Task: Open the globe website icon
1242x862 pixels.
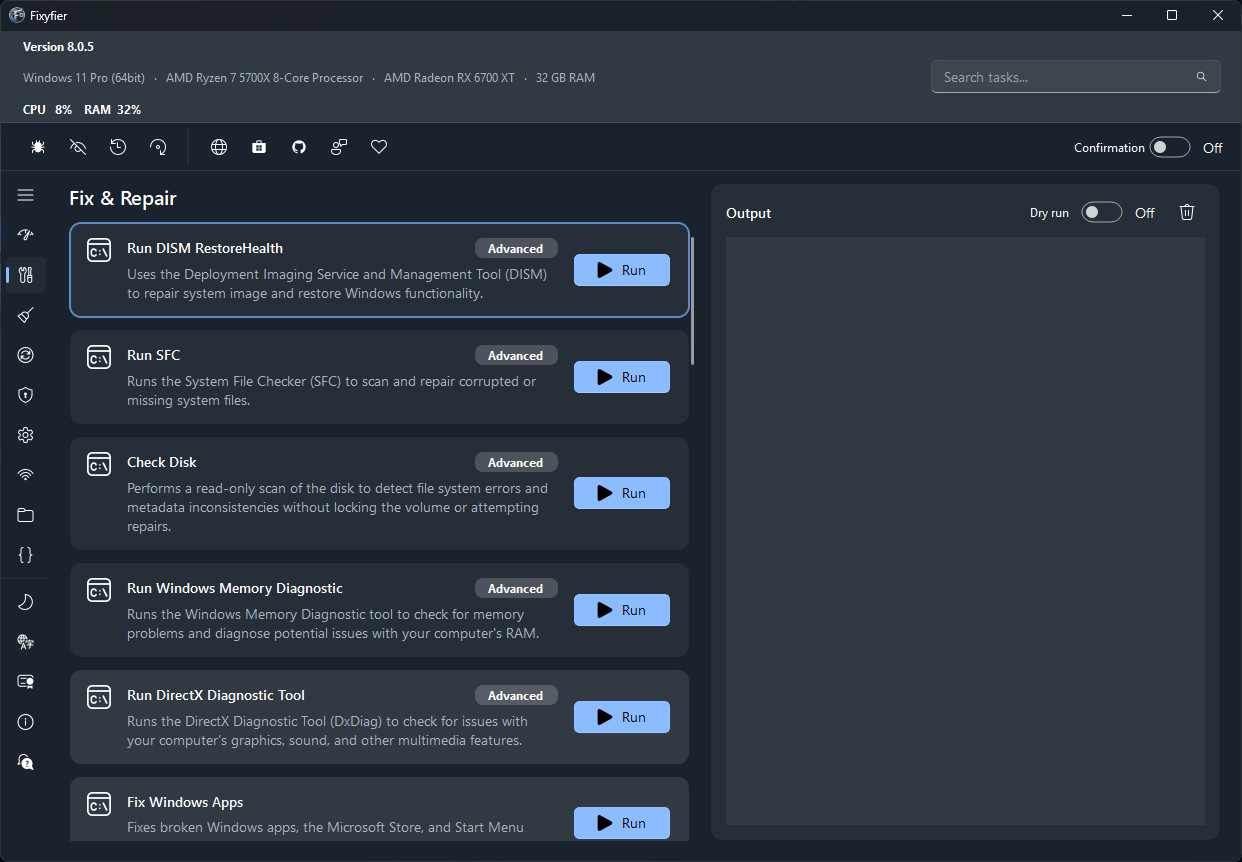Action: pos(219,147)
